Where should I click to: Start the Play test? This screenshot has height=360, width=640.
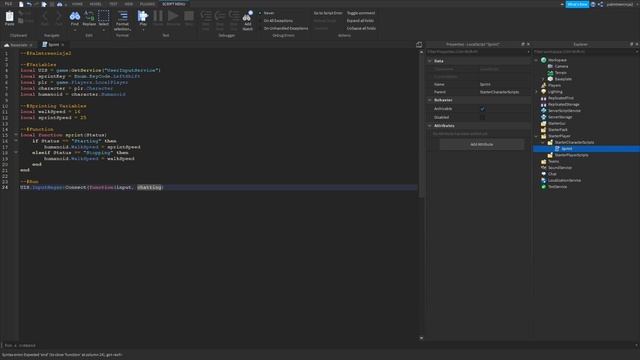click(x=143, y=16)
